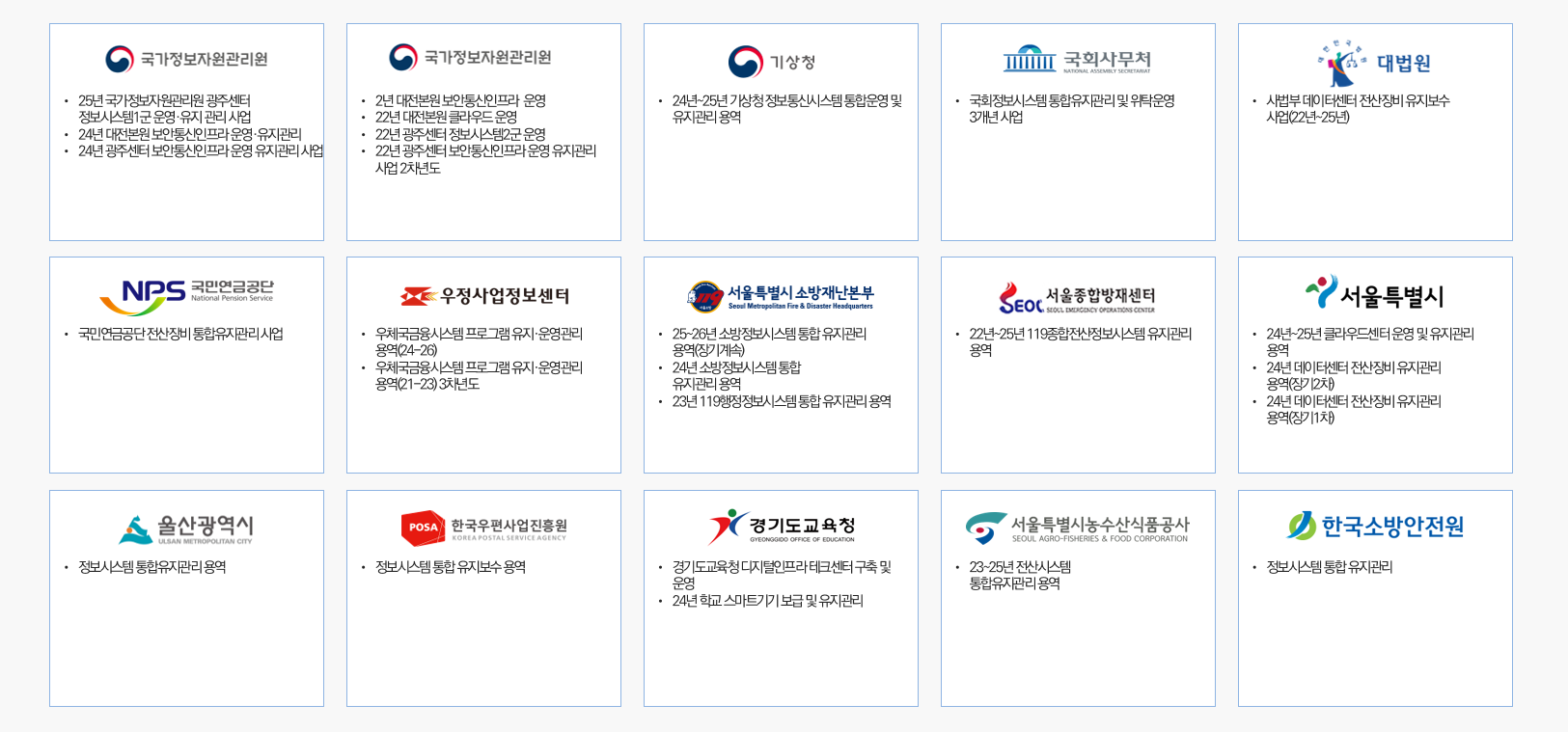This screenshot has width=1568, height=732.
Task: Click '25년 국가정보자원관리원 광주센터 정보시스템1군' item
Action: click(165, 109)
